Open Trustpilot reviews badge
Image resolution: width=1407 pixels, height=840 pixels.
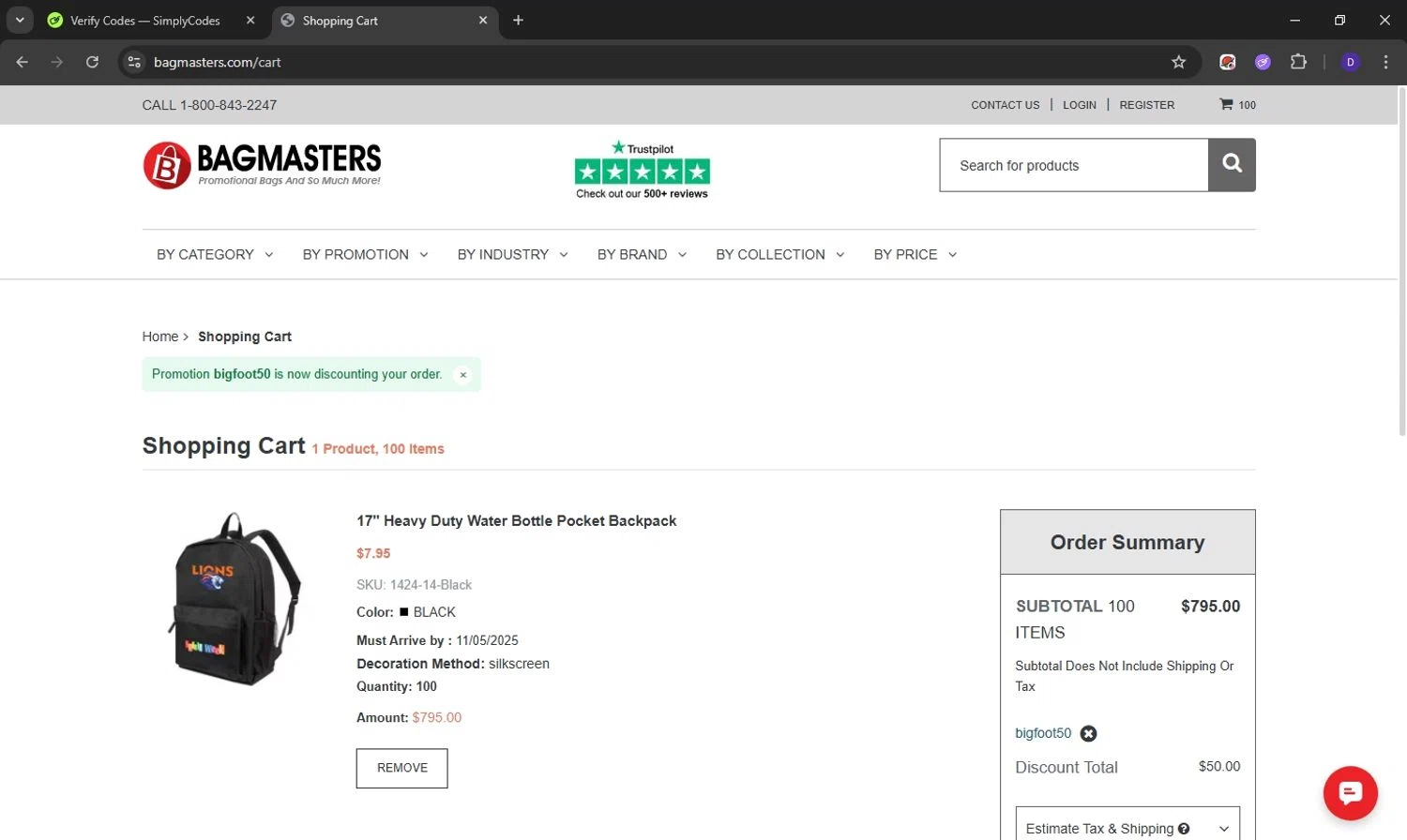click(642, 170)
